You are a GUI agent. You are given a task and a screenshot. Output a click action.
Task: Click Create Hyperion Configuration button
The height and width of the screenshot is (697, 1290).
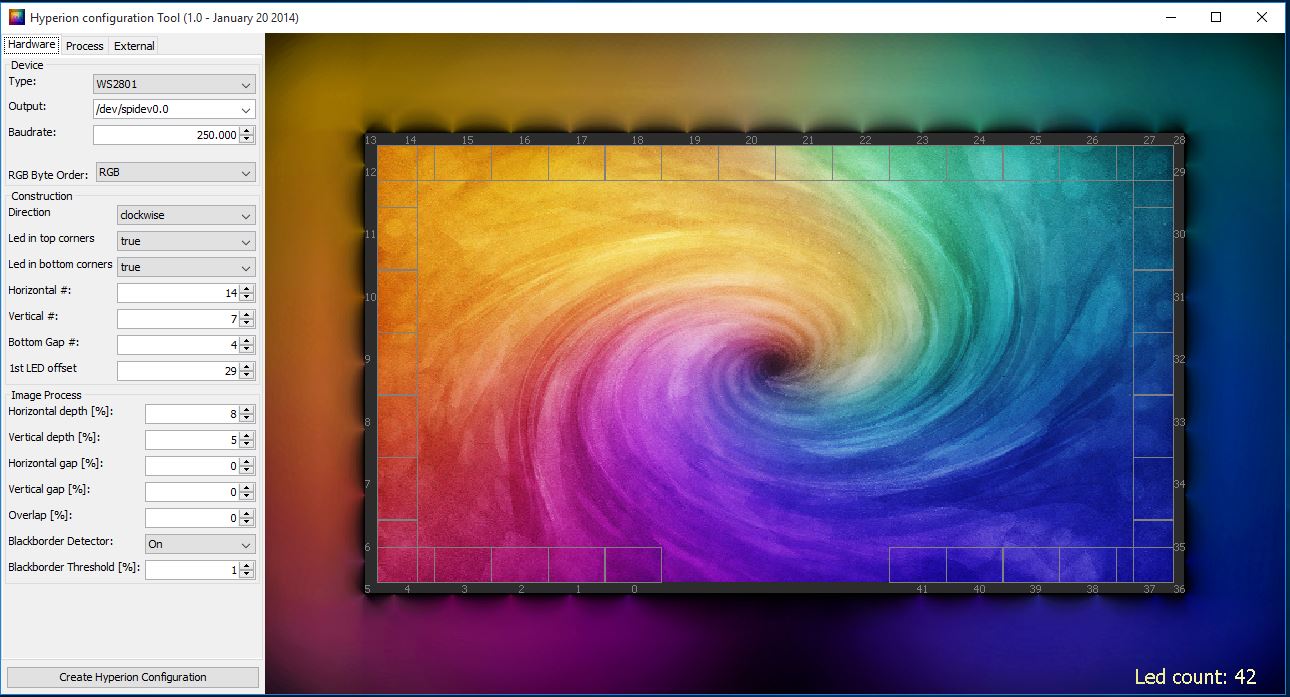point(133,677)
